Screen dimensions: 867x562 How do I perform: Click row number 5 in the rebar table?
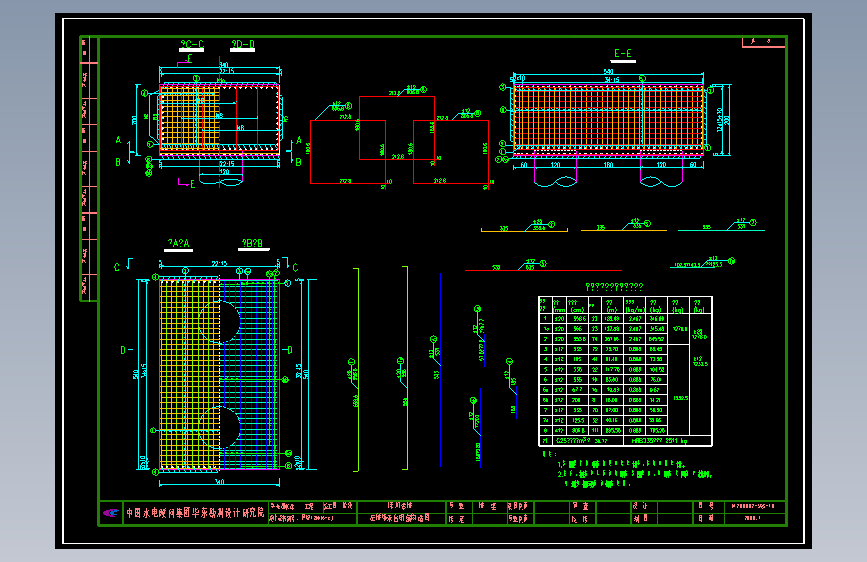[x=545, y=370]
